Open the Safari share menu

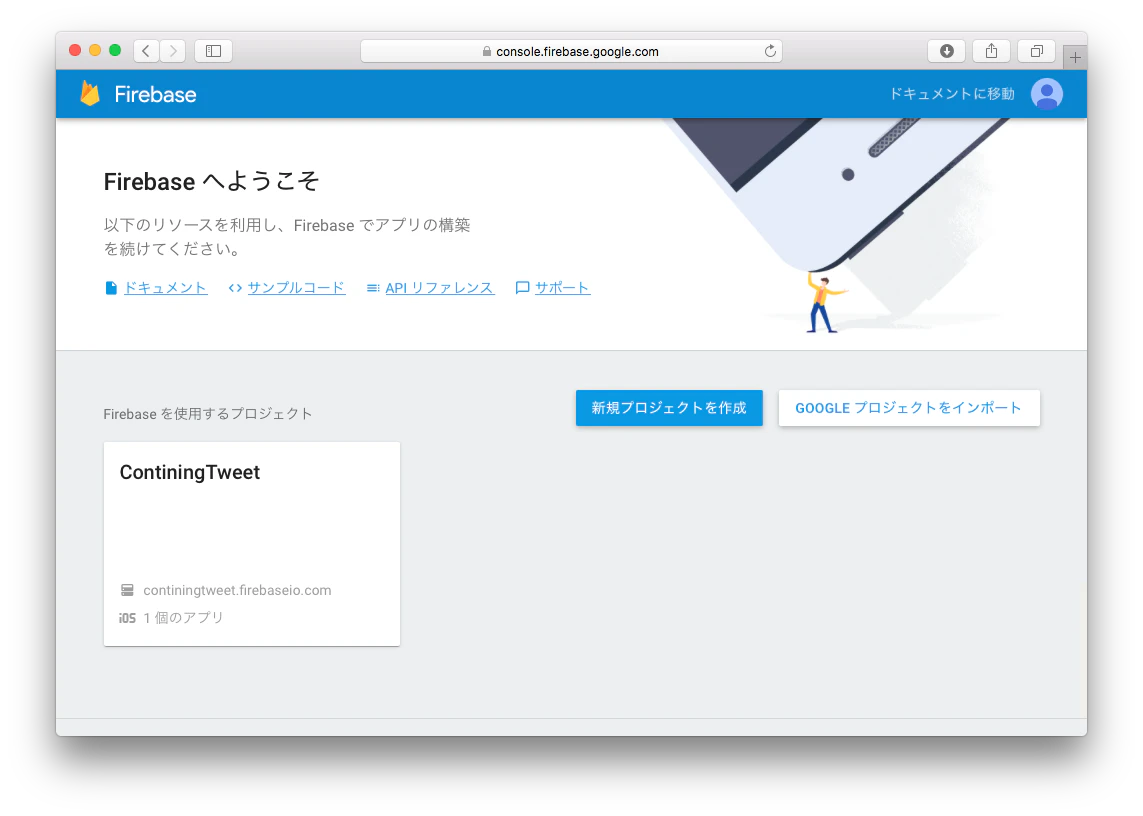(x=991, y=51)
